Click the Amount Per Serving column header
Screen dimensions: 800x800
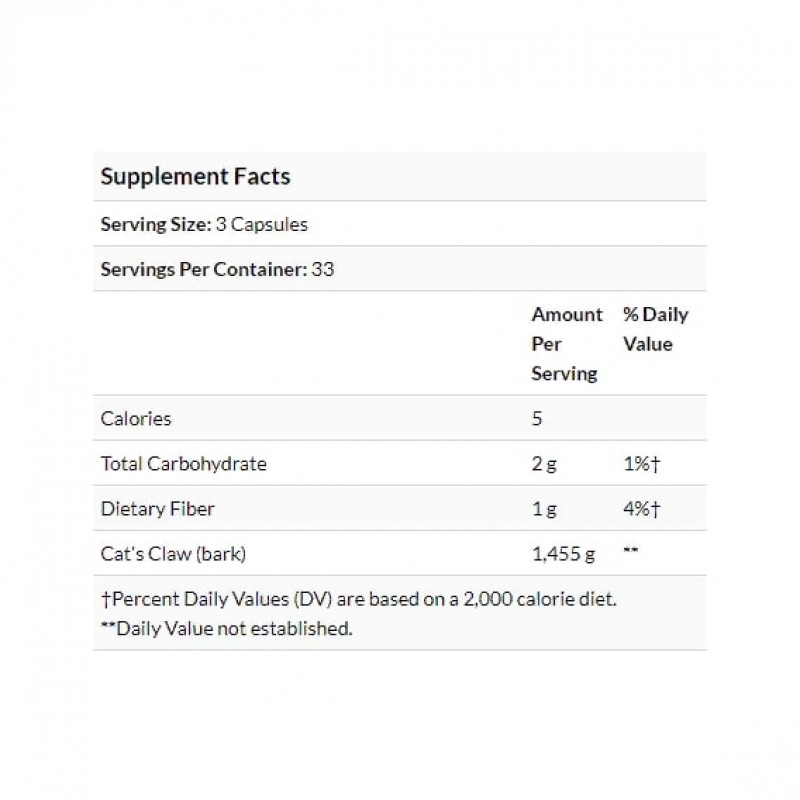[x=566, y=344]
